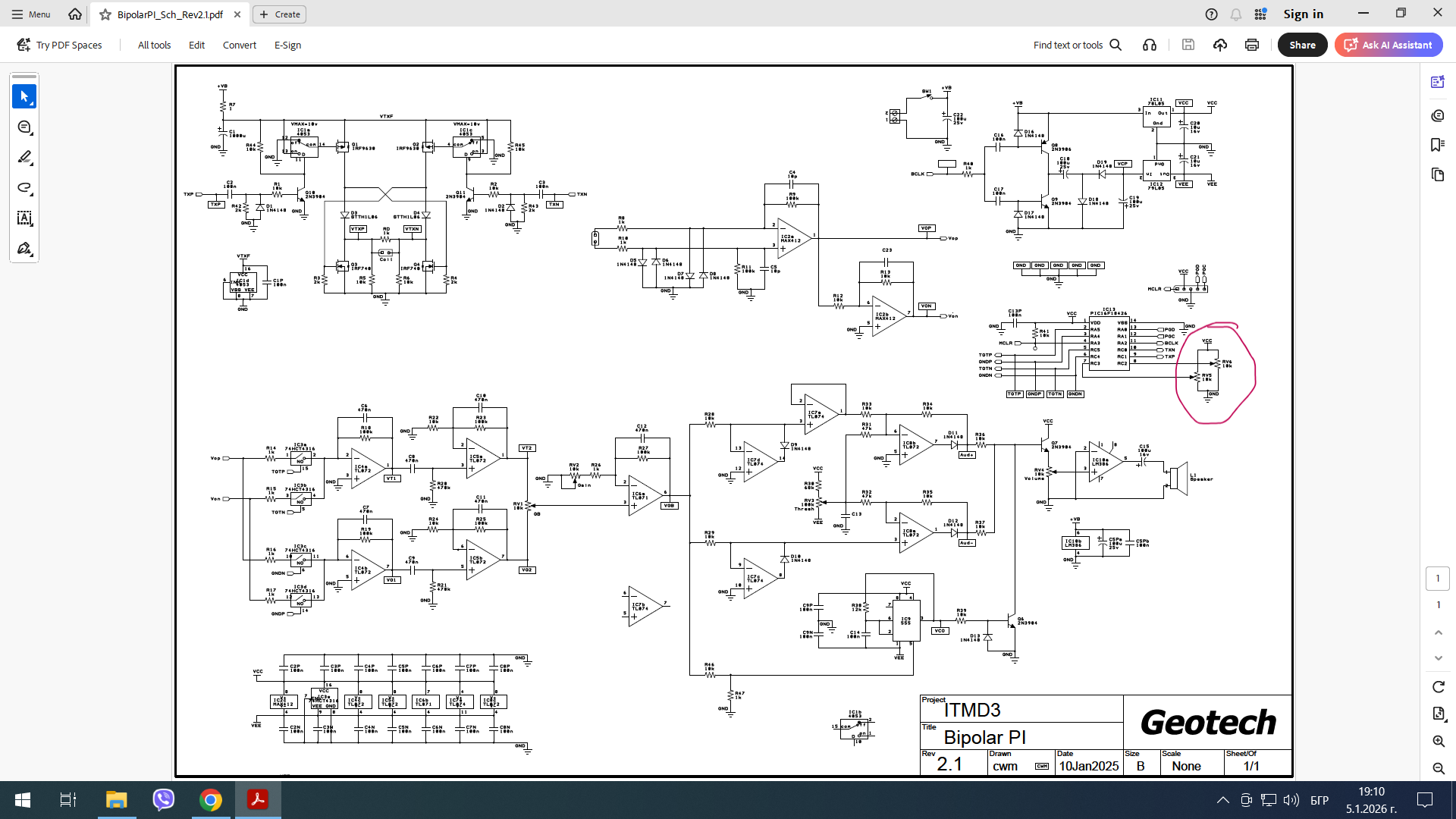Show hidden system tray icons
1456x819 pixels.
[x=1223, y=800]
